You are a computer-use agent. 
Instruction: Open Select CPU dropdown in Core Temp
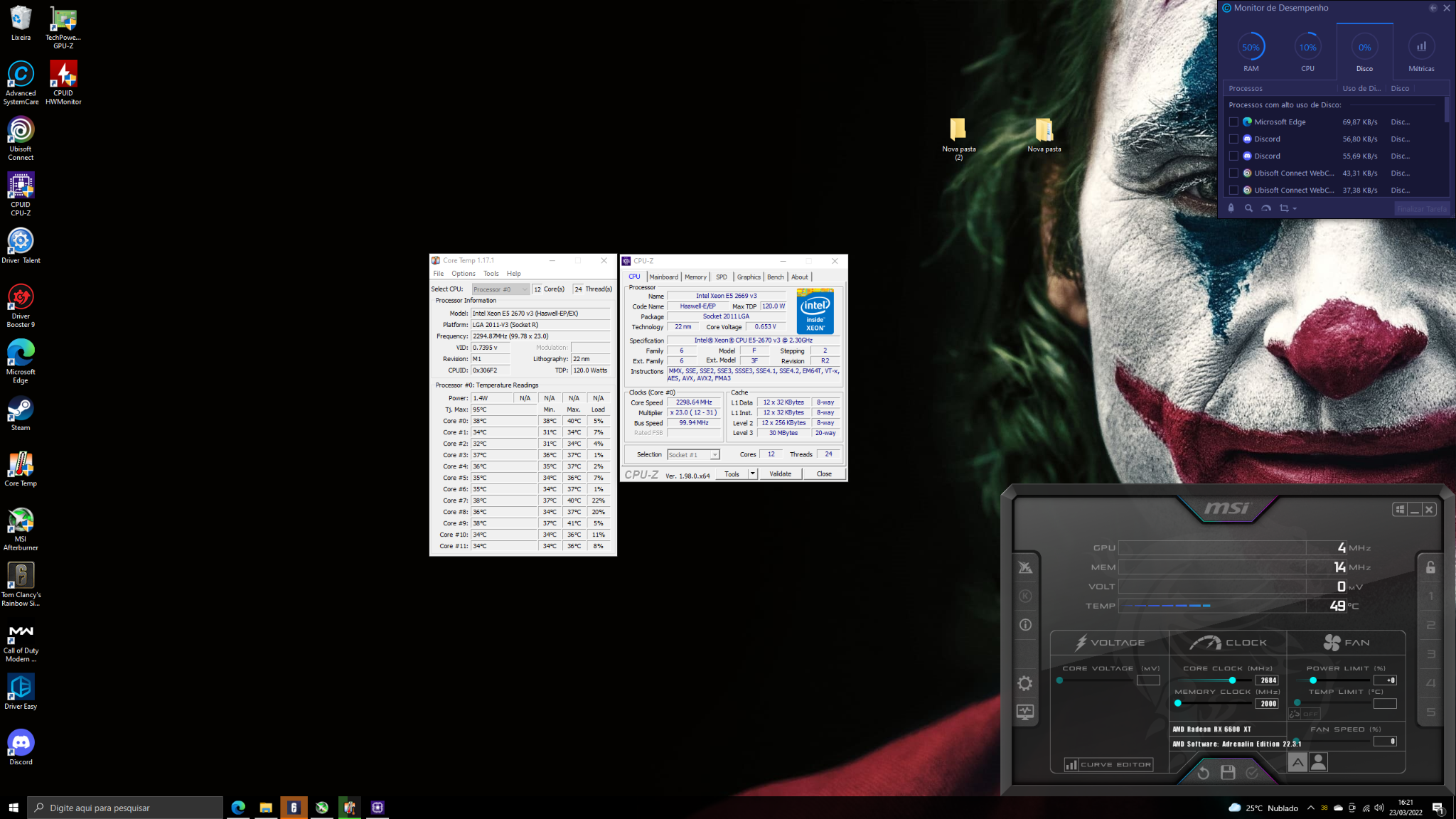(x=501, y=289)
